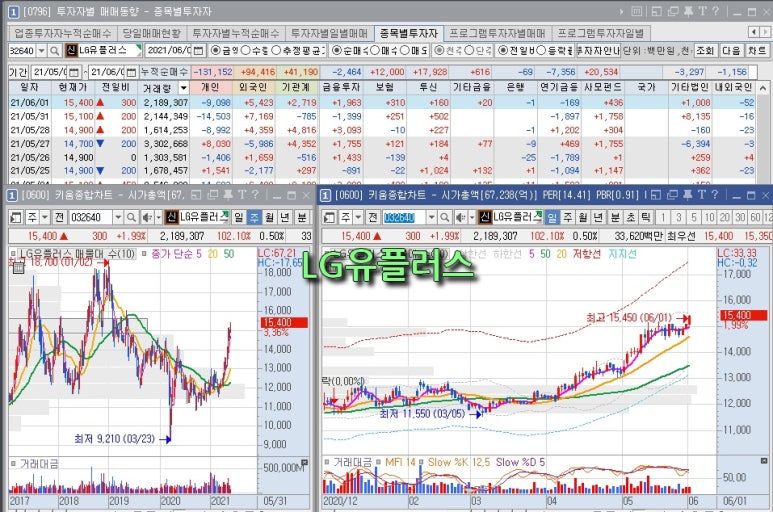Click the 신 badge next to LG유플러스 in the investor window
This screenshot has height=512, width=773.
[71, 51]
